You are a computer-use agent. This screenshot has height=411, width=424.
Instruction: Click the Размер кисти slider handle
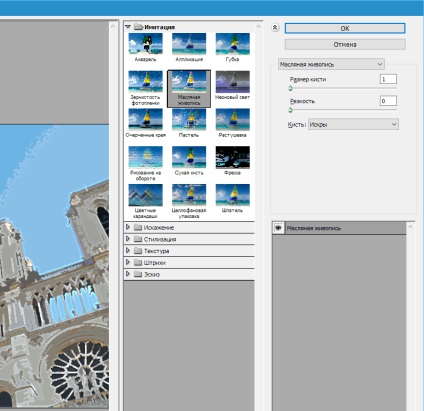click(x=290, y=88)
